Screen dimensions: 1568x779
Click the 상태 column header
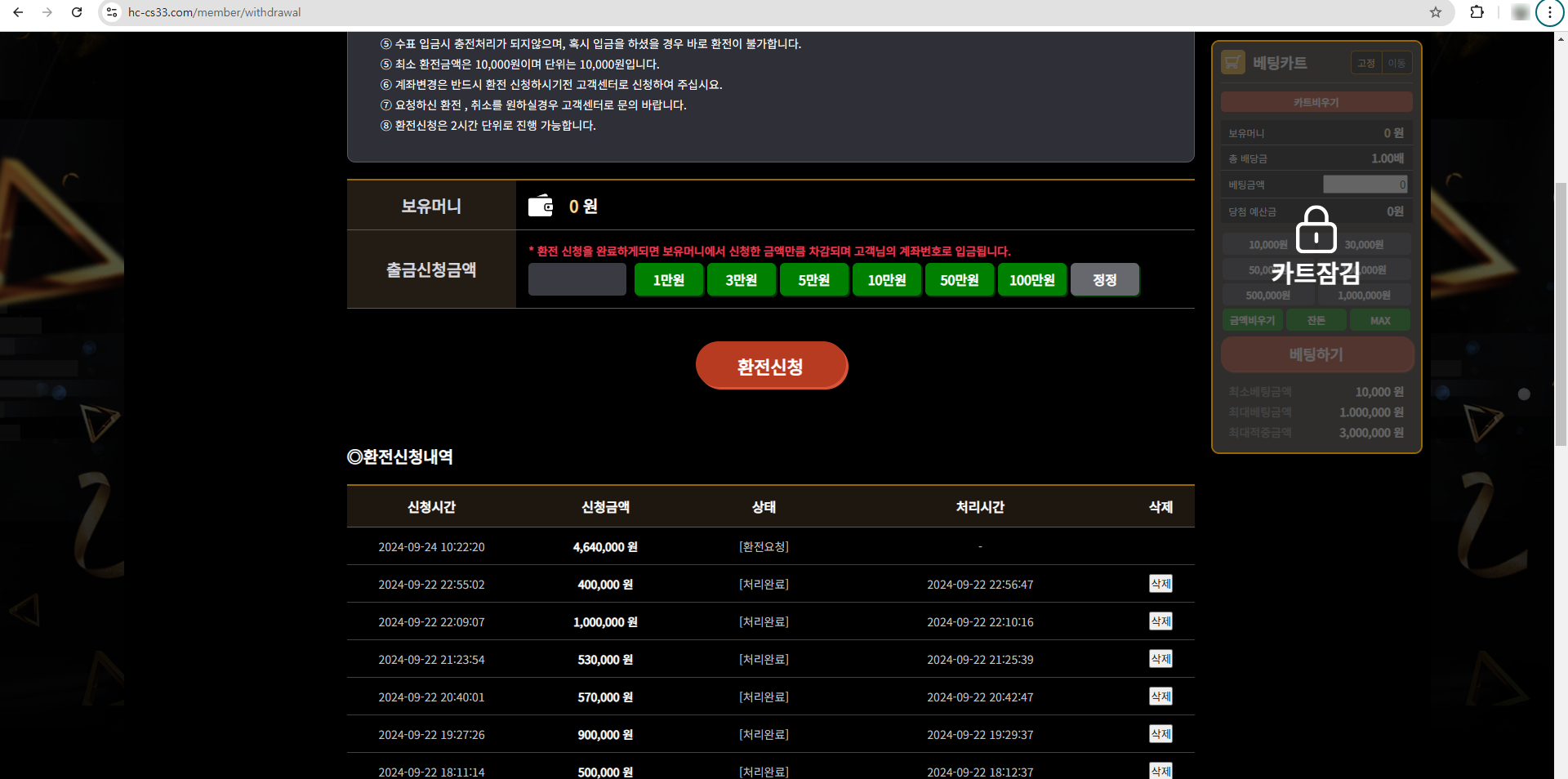(x=764, y=507)
